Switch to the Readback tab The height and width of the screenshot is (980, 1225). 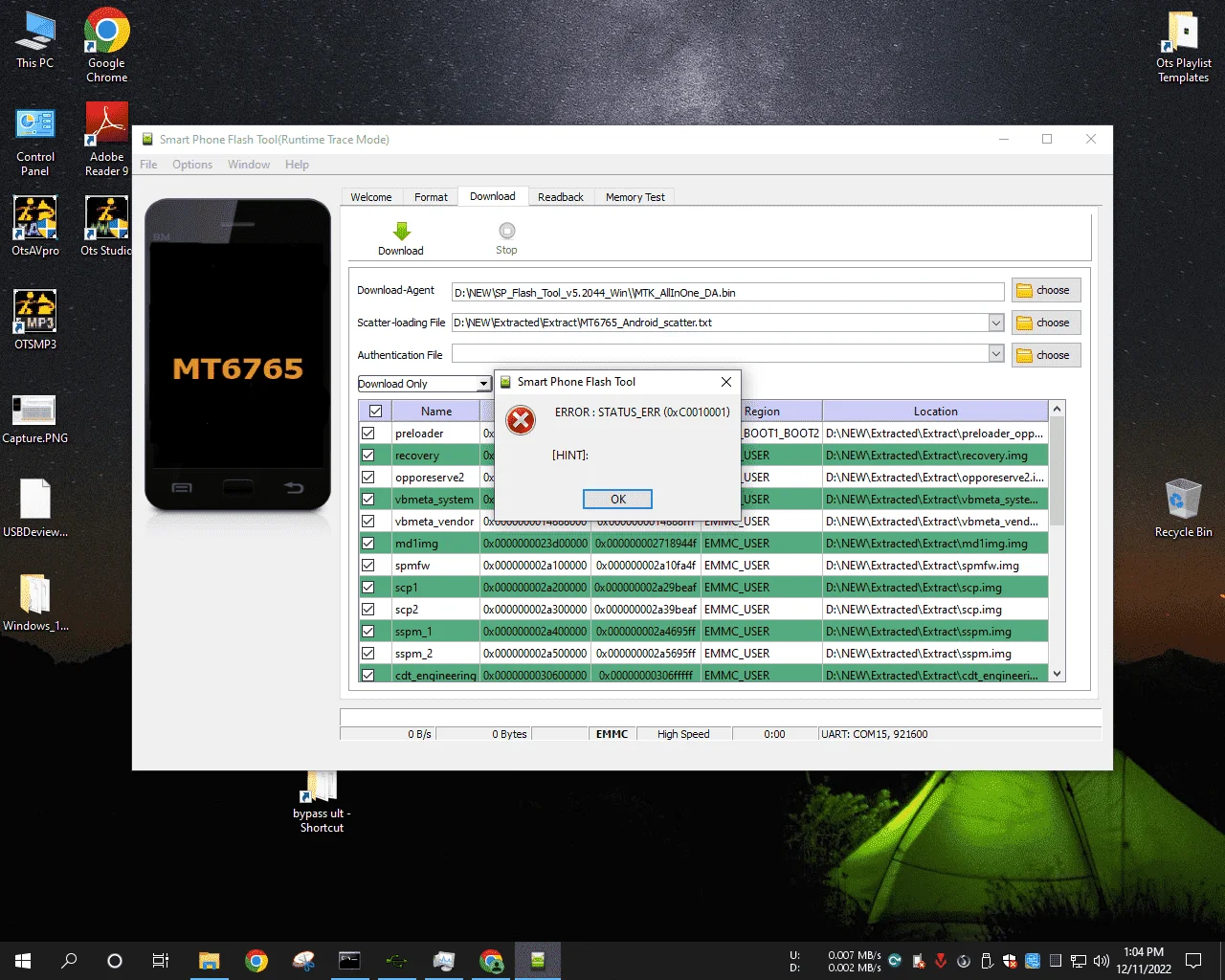(x=561, y=197)
